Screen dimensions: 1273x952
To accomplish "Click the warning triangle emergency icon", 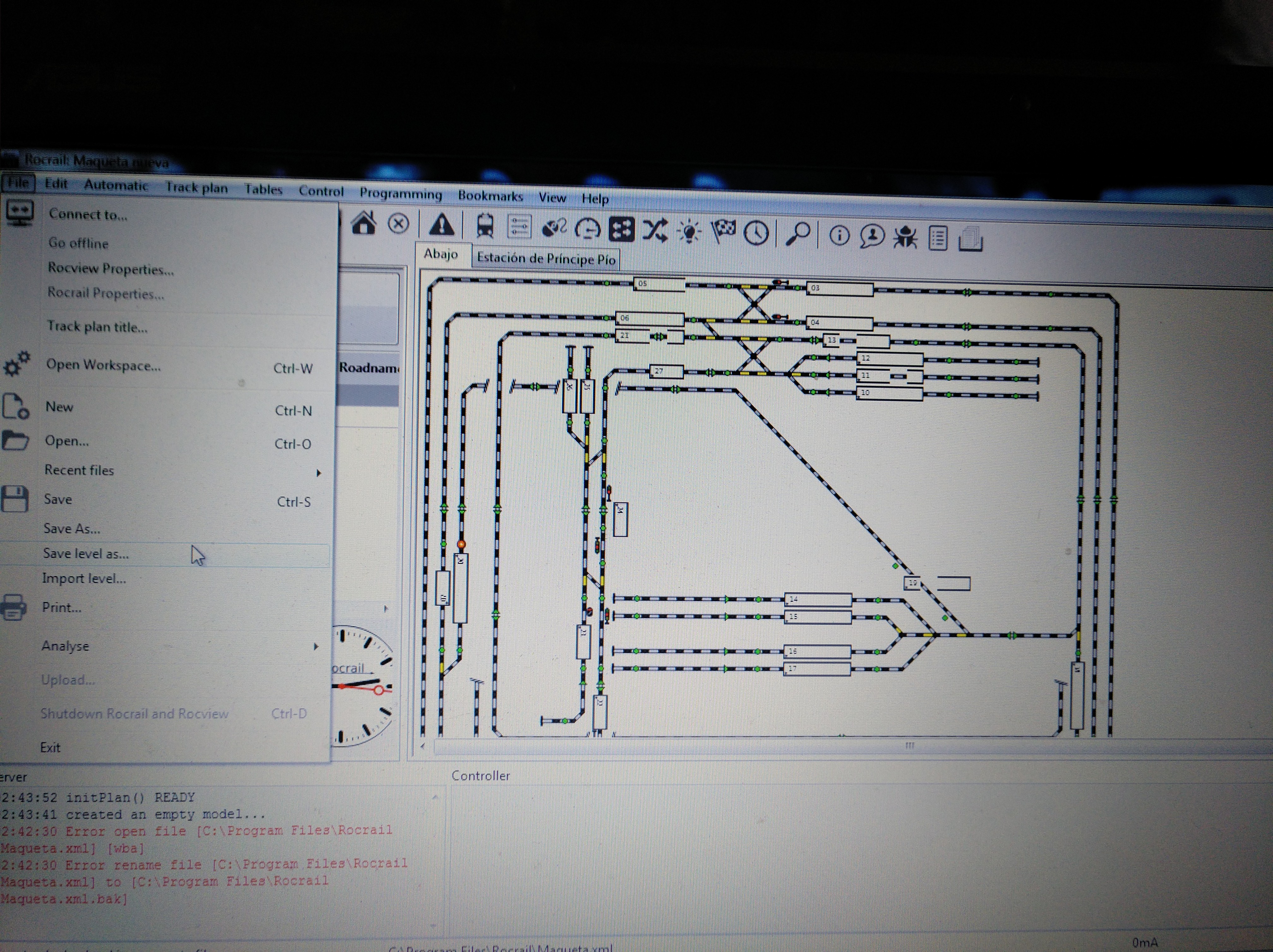I will coord(441,225).
